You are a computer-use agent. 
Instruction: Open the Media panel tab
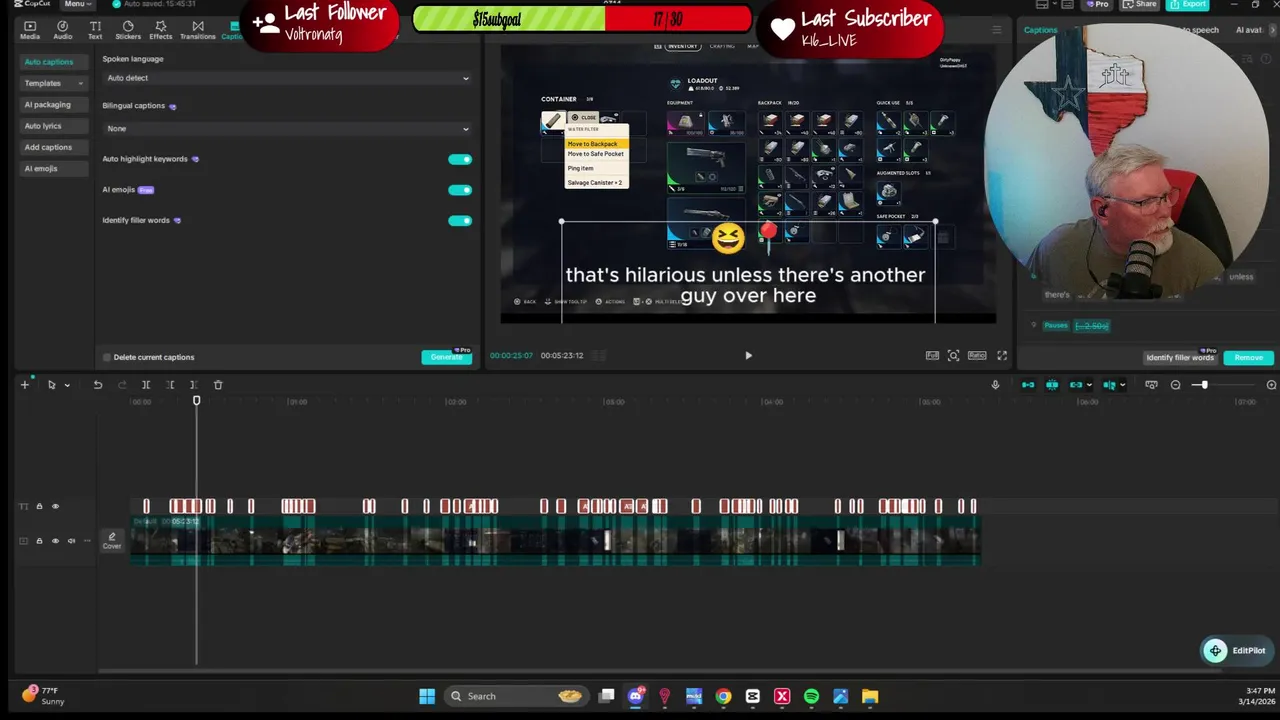[x=30, y=30]
